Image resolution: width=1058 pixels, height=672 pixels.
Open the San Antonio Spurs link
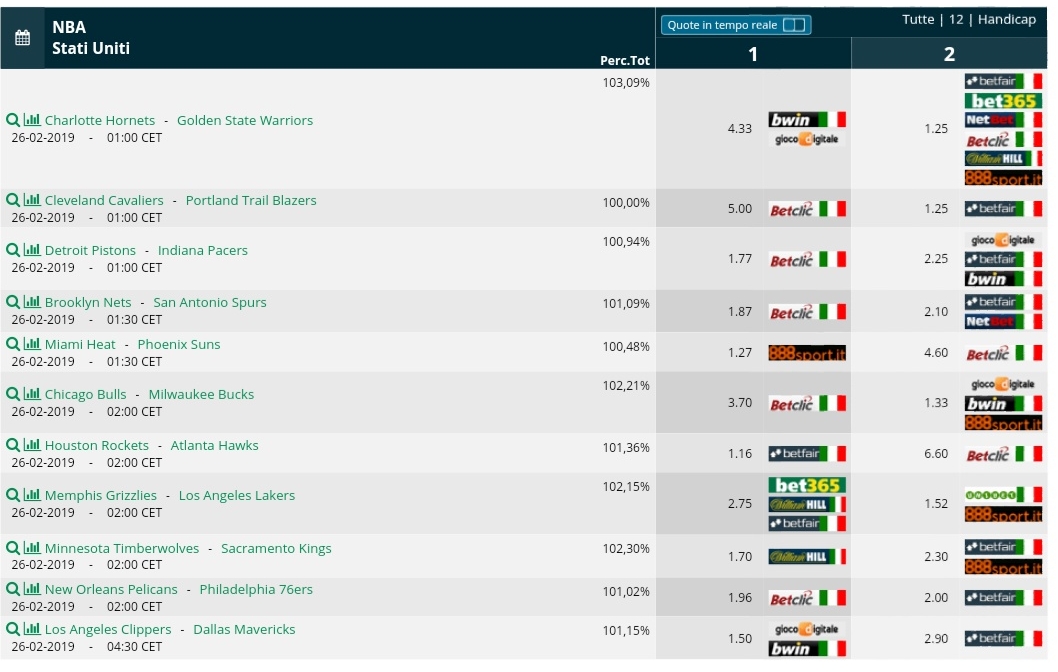click(x=210, y=302)
